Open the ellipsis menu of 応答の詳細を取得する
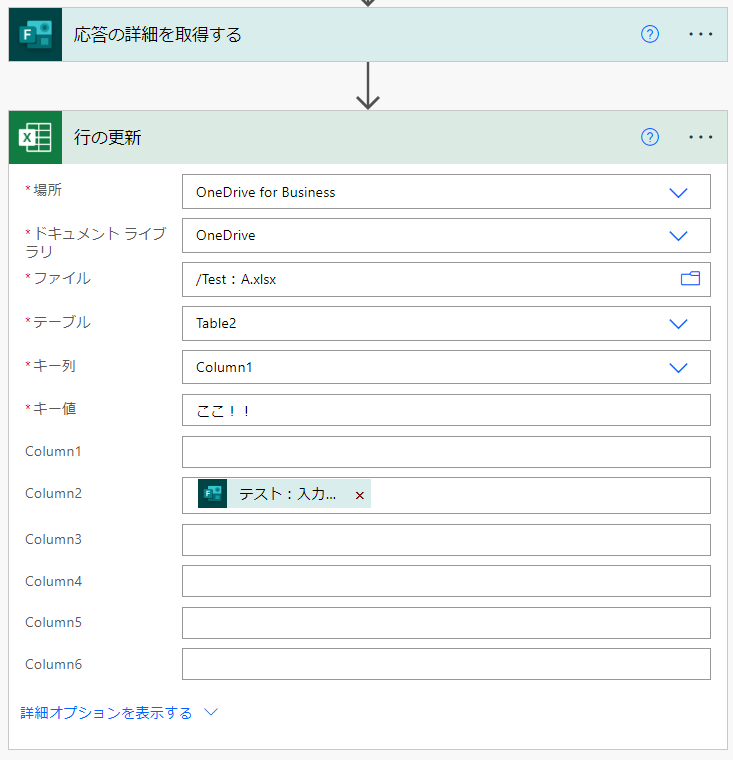733x760 pixels. tap(701, 34)
